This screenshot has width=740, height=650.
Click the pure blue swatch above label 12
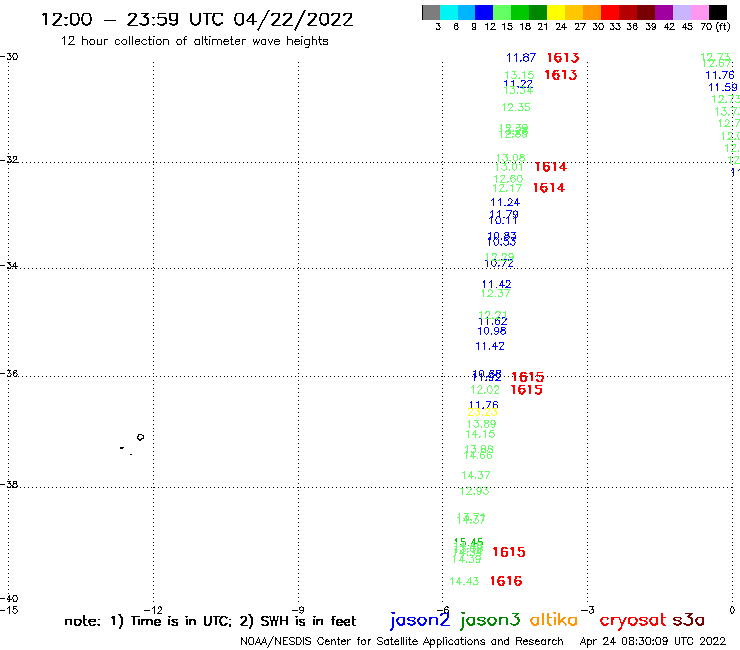click(484, 12)
